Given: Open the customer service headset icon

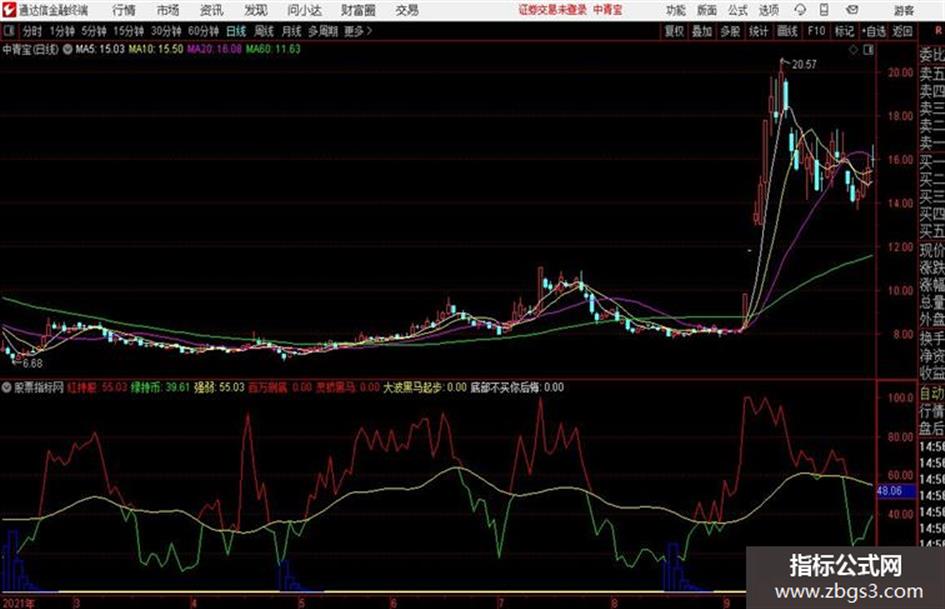Looking at the screenshot, I should point(800,10).
